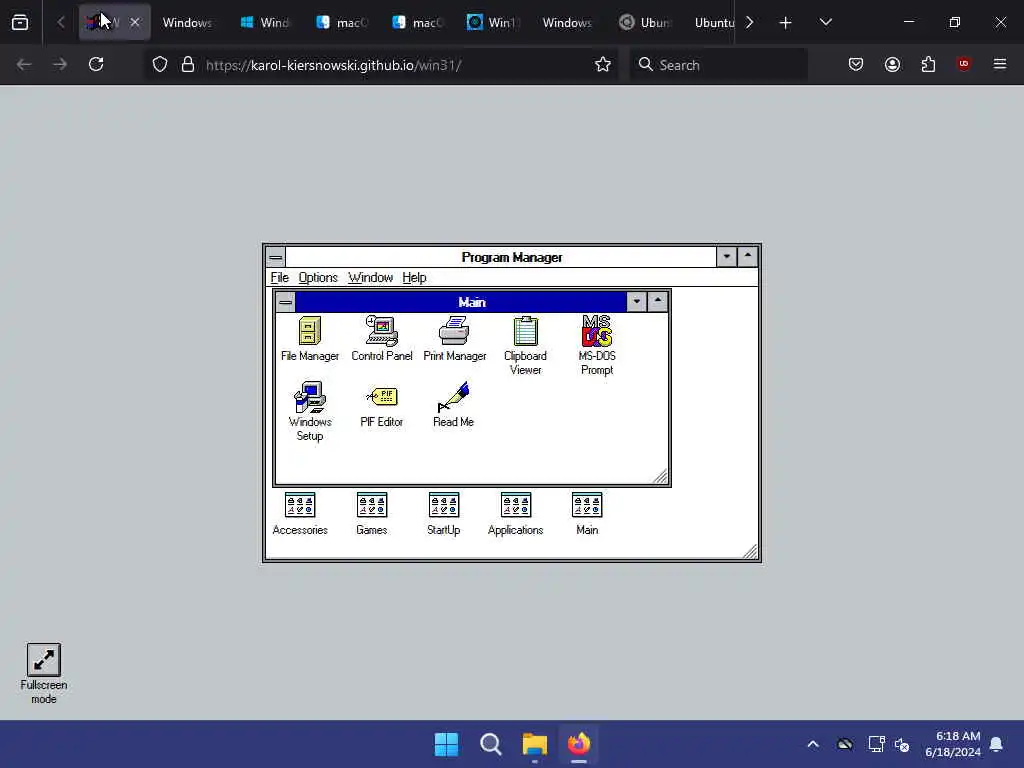Viewport: 1024px width, 768px height.
Task: Click the Main window title bar
Action: tap(461, 302)
